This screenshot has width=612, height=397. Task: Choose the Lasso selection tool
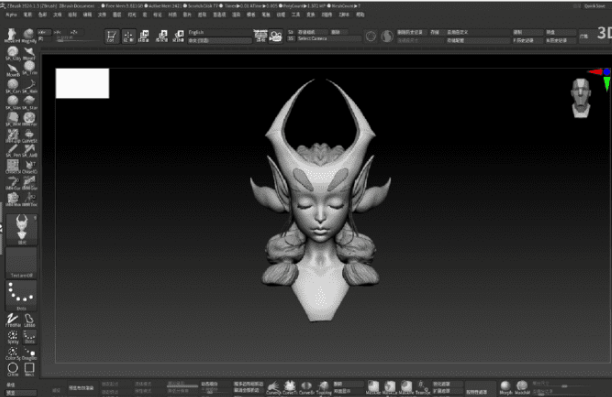tap(29, 320)
